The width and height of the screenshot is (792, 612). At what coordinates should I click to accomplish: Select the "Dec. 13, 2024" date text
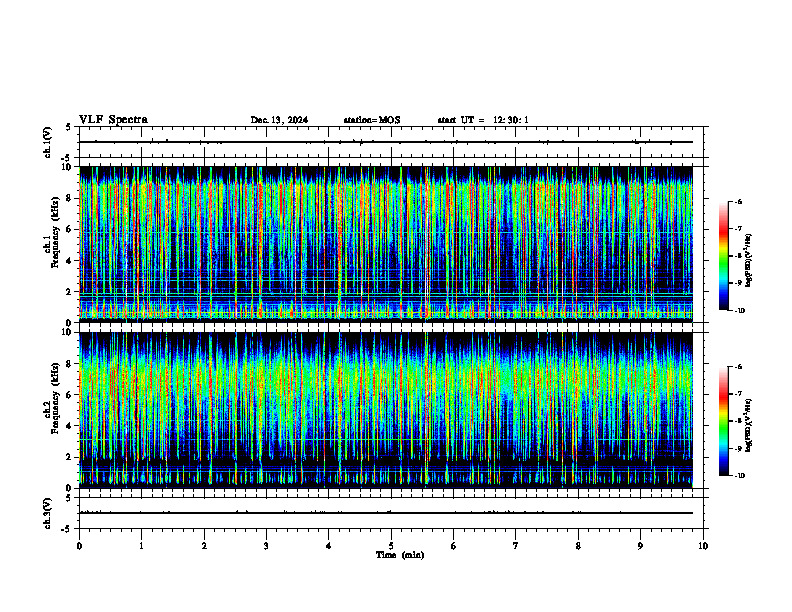point(279,120)
